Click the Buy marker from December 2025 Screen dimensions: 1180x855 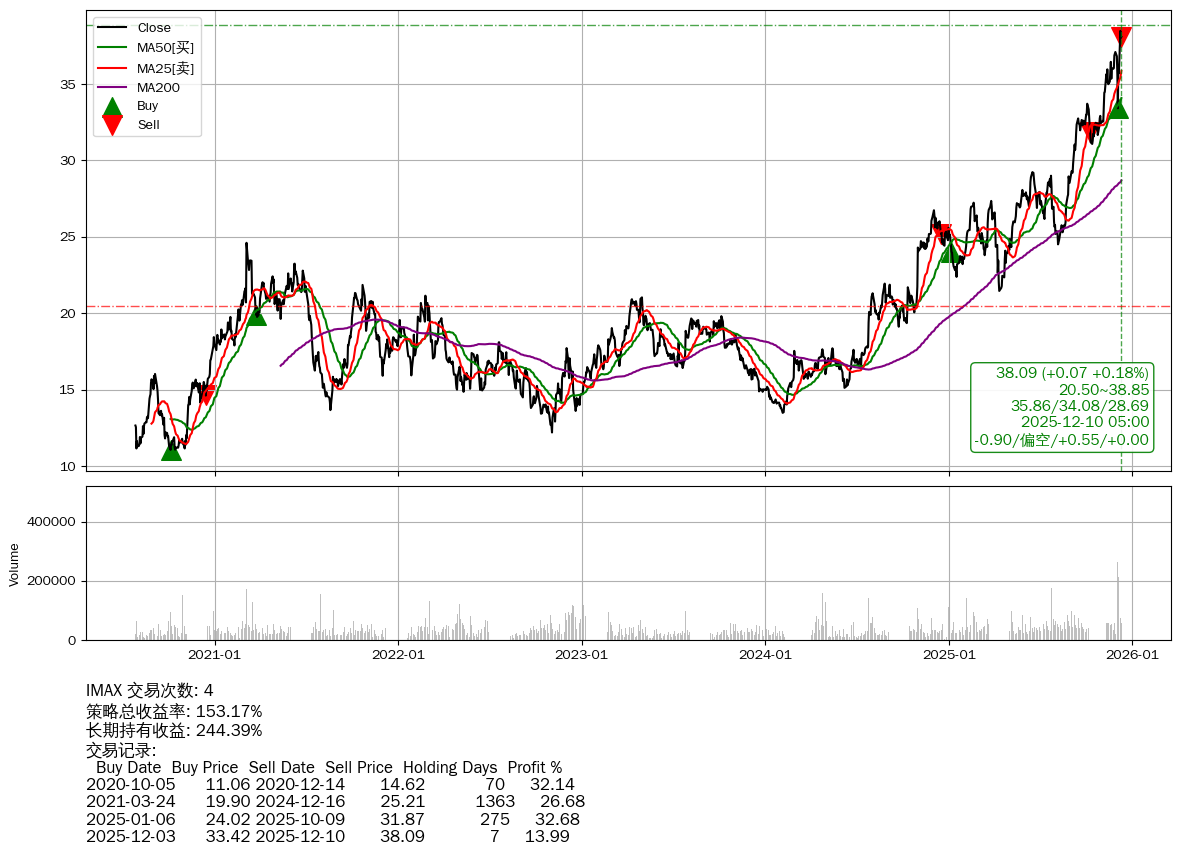[x=1118, y=109]
